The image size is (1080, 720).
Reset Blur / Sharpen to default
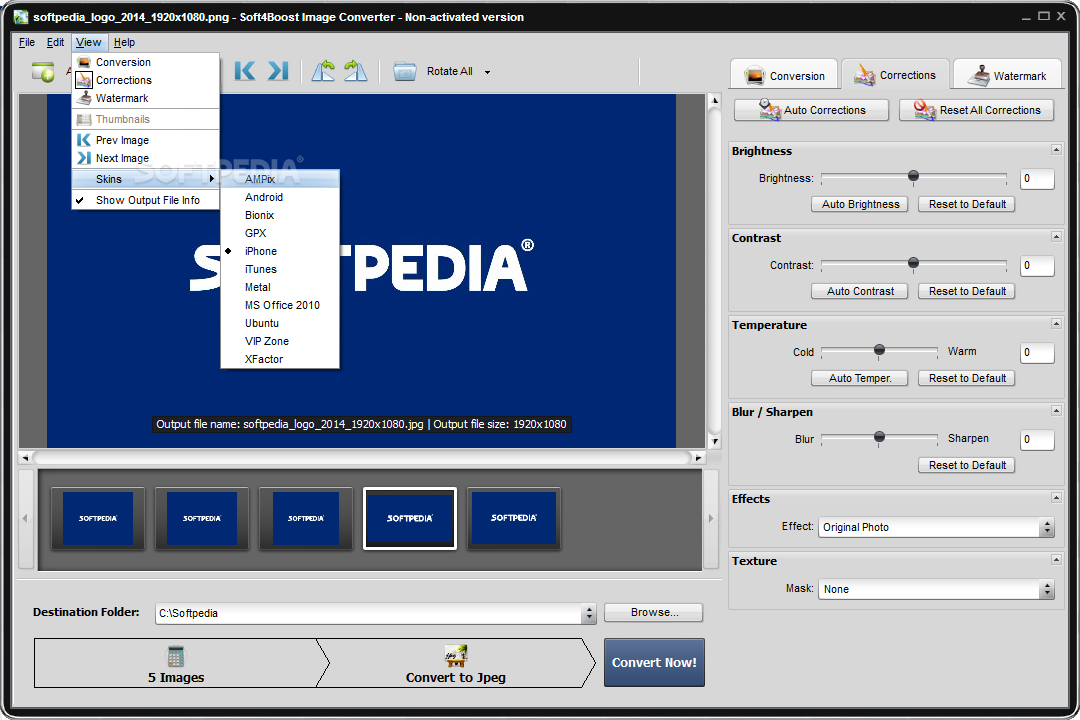(x=967, y=465)
